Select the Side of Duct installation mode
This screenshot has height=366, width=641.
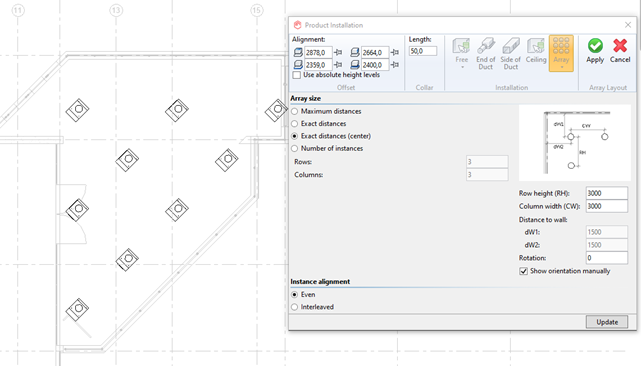coord(511,53)
